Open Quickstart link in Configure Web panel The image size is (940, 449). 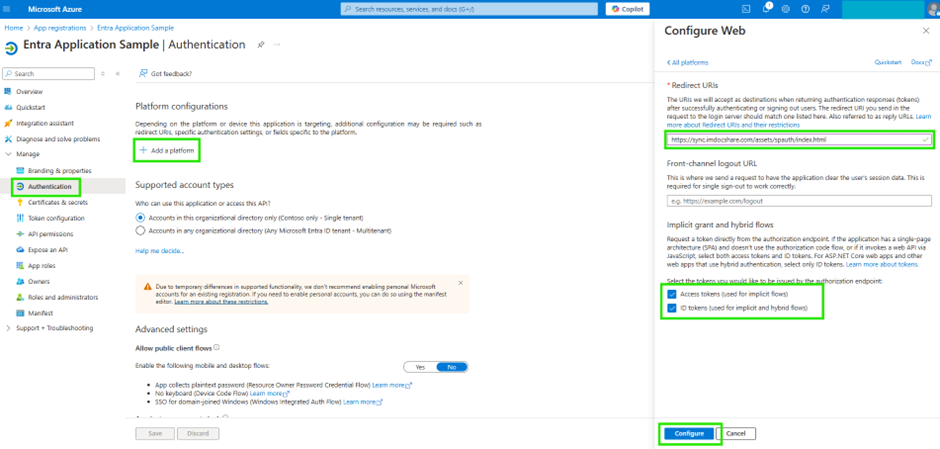pyautogui.click(x=887, y=62)
